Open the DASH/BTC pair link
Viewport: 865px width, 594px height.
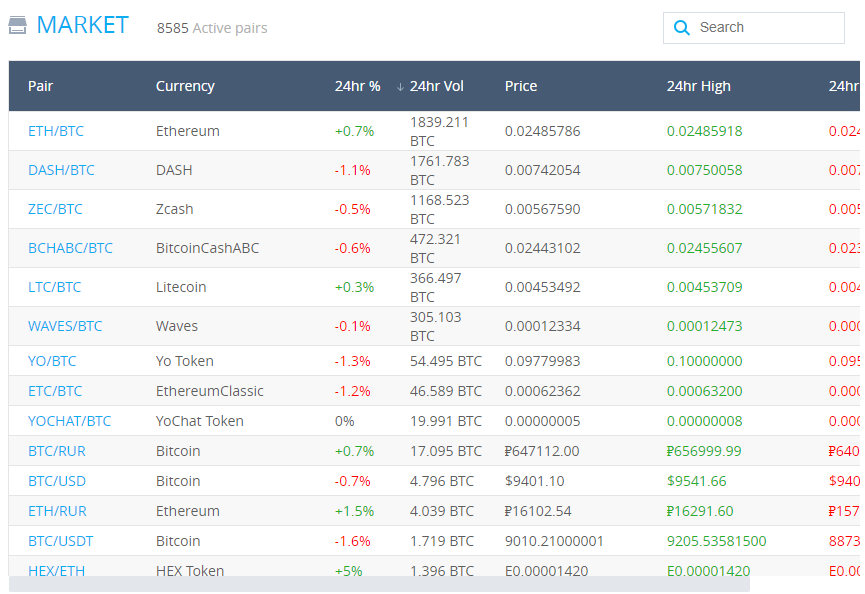(x=61, y=170)
